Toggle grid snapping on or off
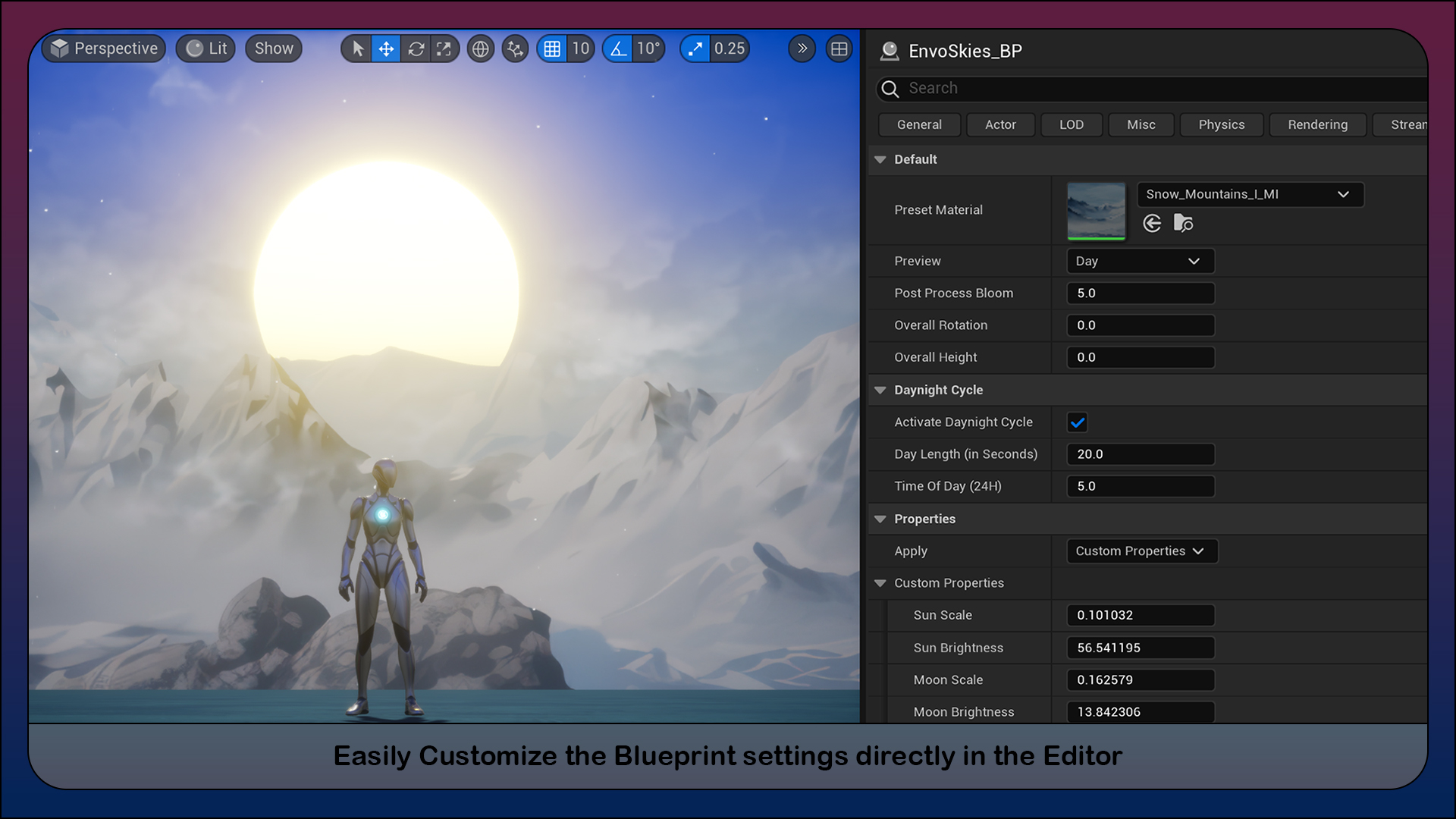This screenshot has width=1456, height=819. pos(552,48)
